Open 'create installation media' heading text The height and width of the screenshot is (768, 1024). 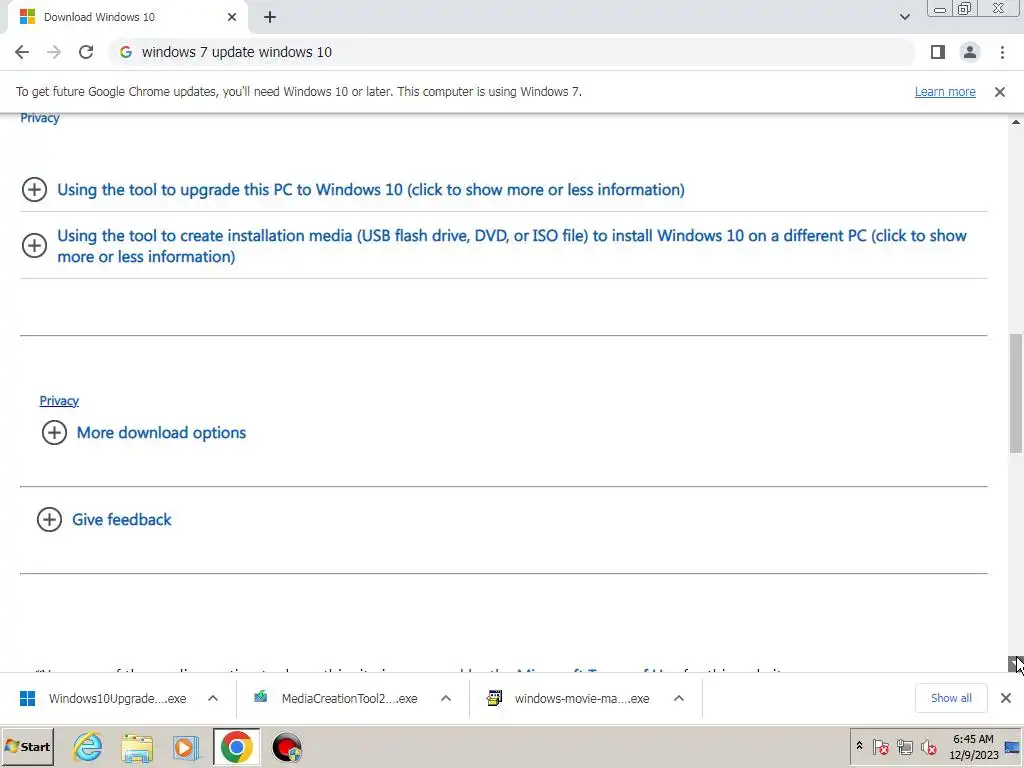pyautogui.click(x=512, y=246)
